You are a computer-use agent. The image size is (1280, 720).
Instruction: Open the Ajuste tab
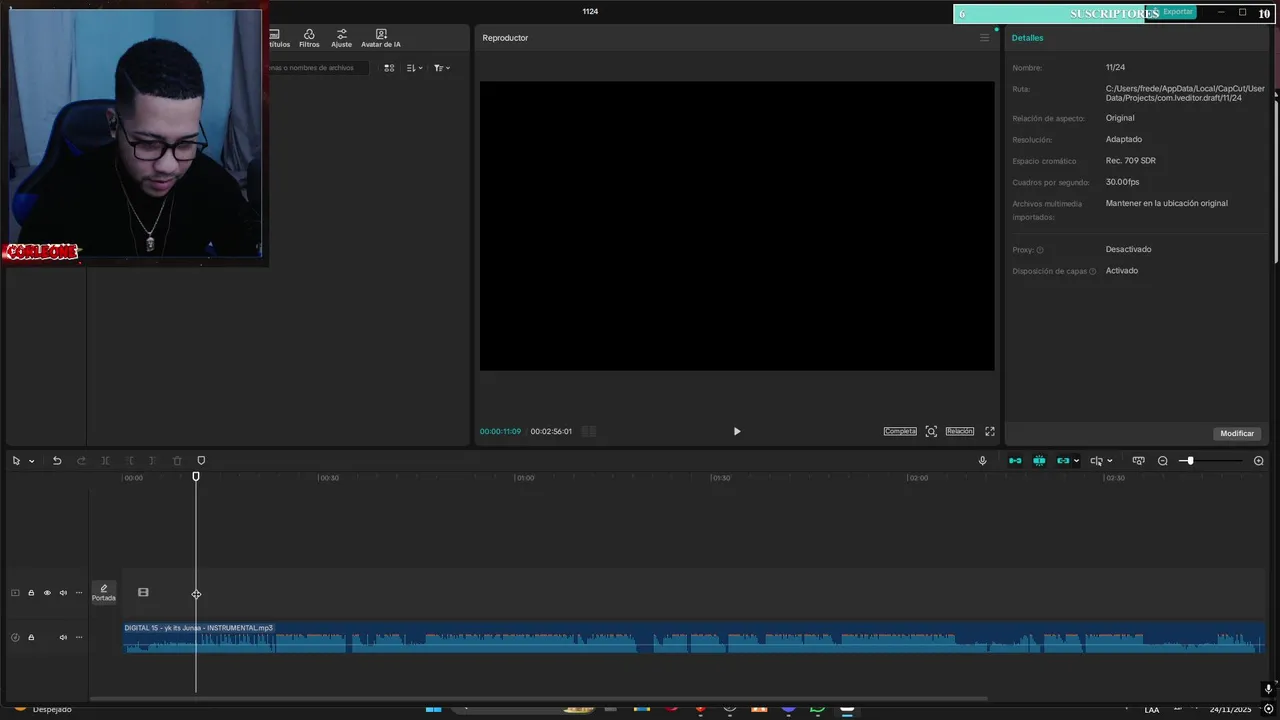(342, 38)
